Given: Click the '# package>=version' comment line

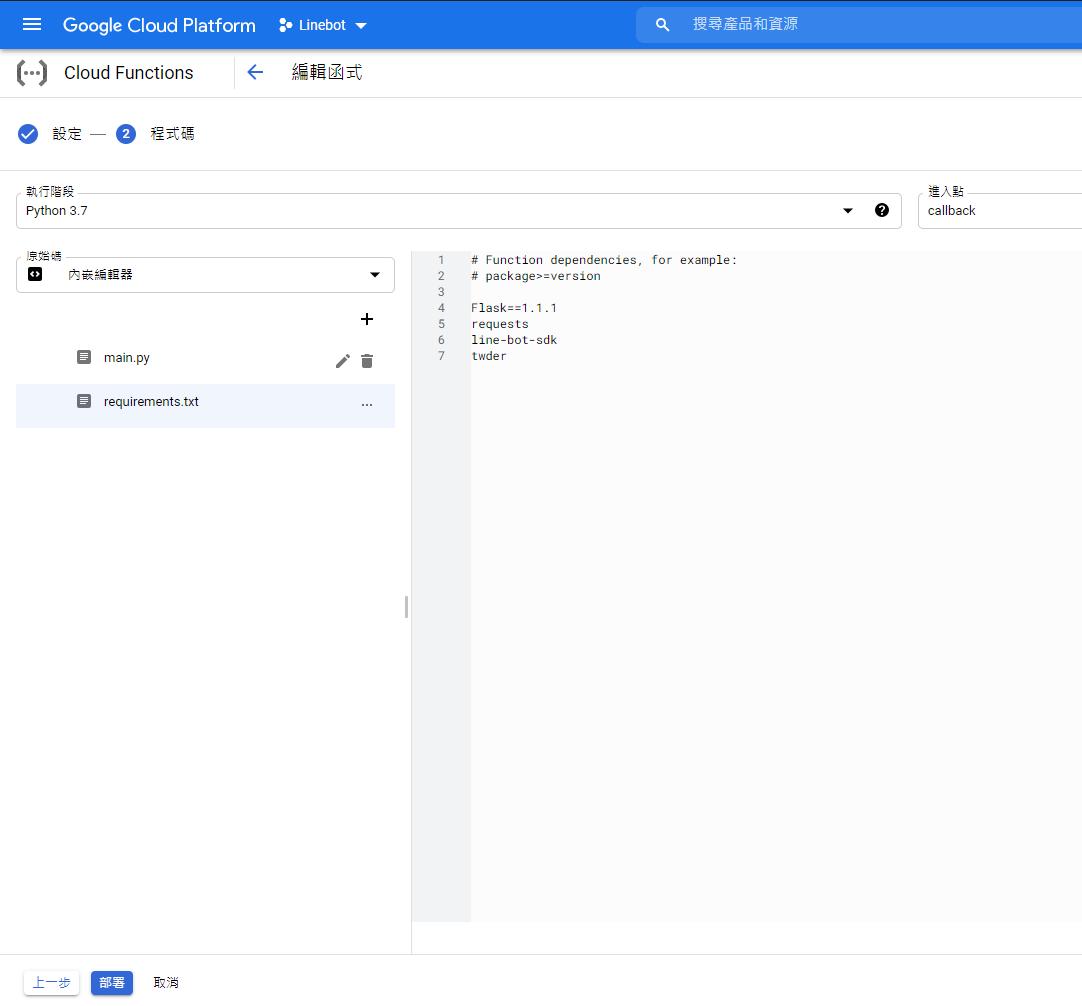Looking at the screenshot, I should tap(535, 275).
